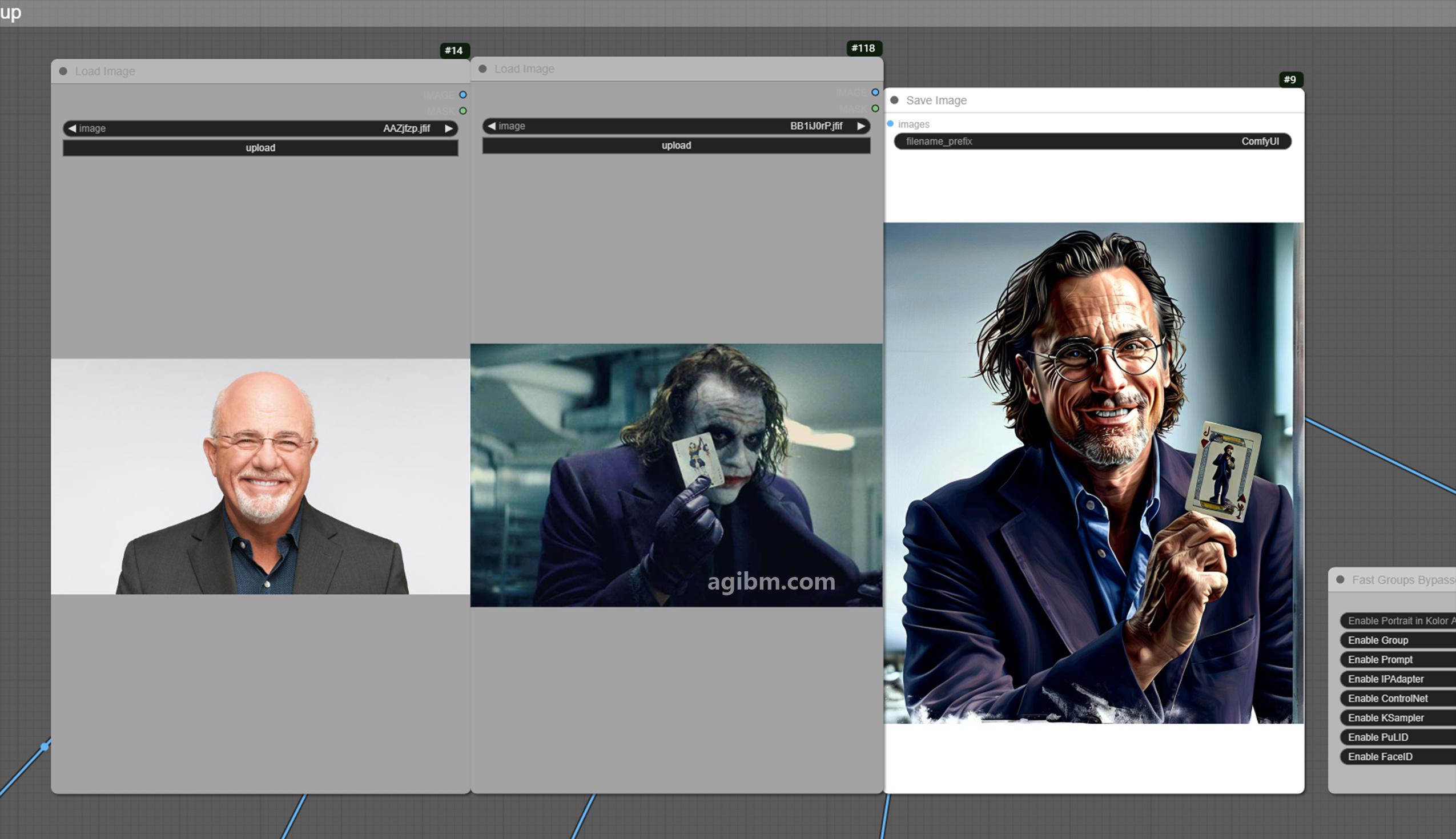Toggle Enable IPAdapter bypass switch
Image resolution: width=1456 pixels, height=839 pixels.
point(1398,679)
